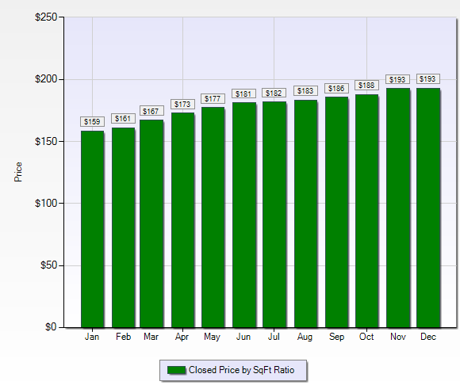The height and width of the screenshot is (389, 460).
Task: Click the $100 y-axis tick label
Action: 46,203
